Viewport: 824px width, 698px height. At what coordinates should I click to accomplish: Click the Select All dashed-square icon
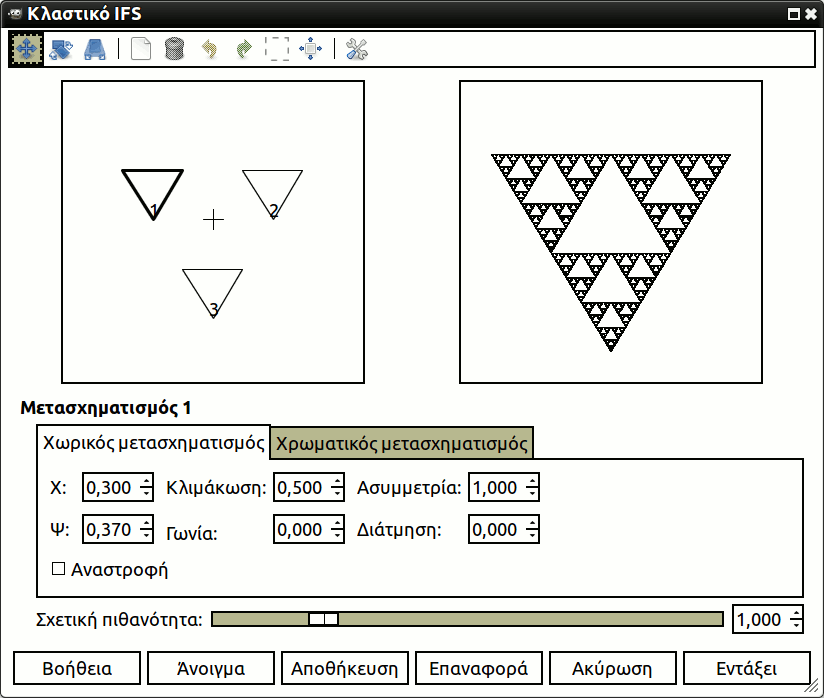click(x=276, y=49)
